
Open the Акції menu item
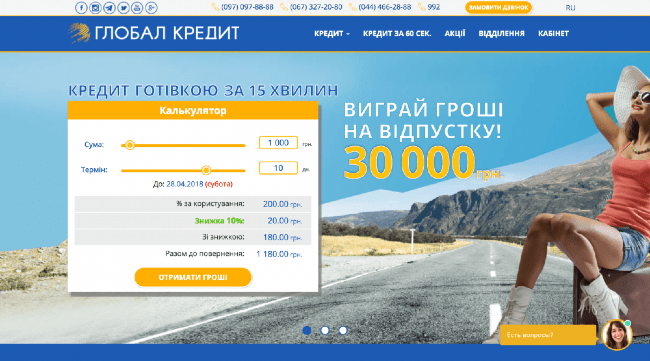click(455, 34)
